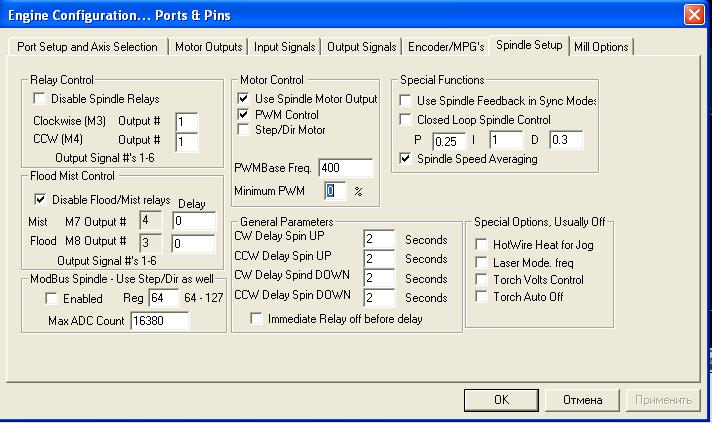
Task: Enable HotWire Heat for Jog
Action: (x=482, y=244)
